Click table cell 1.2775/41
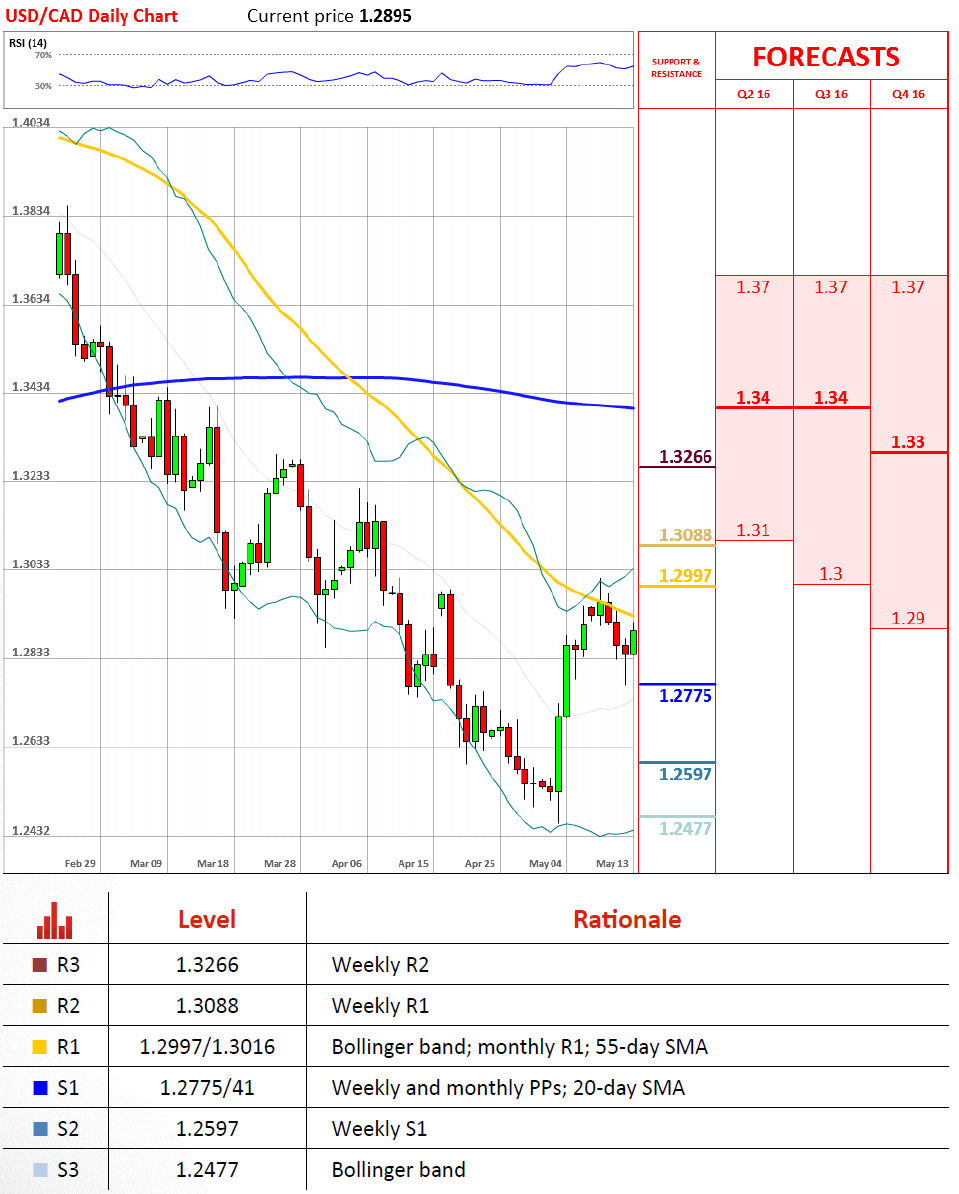The width and height of the screenshot is (959, 1194). (x=207, y=1087)
